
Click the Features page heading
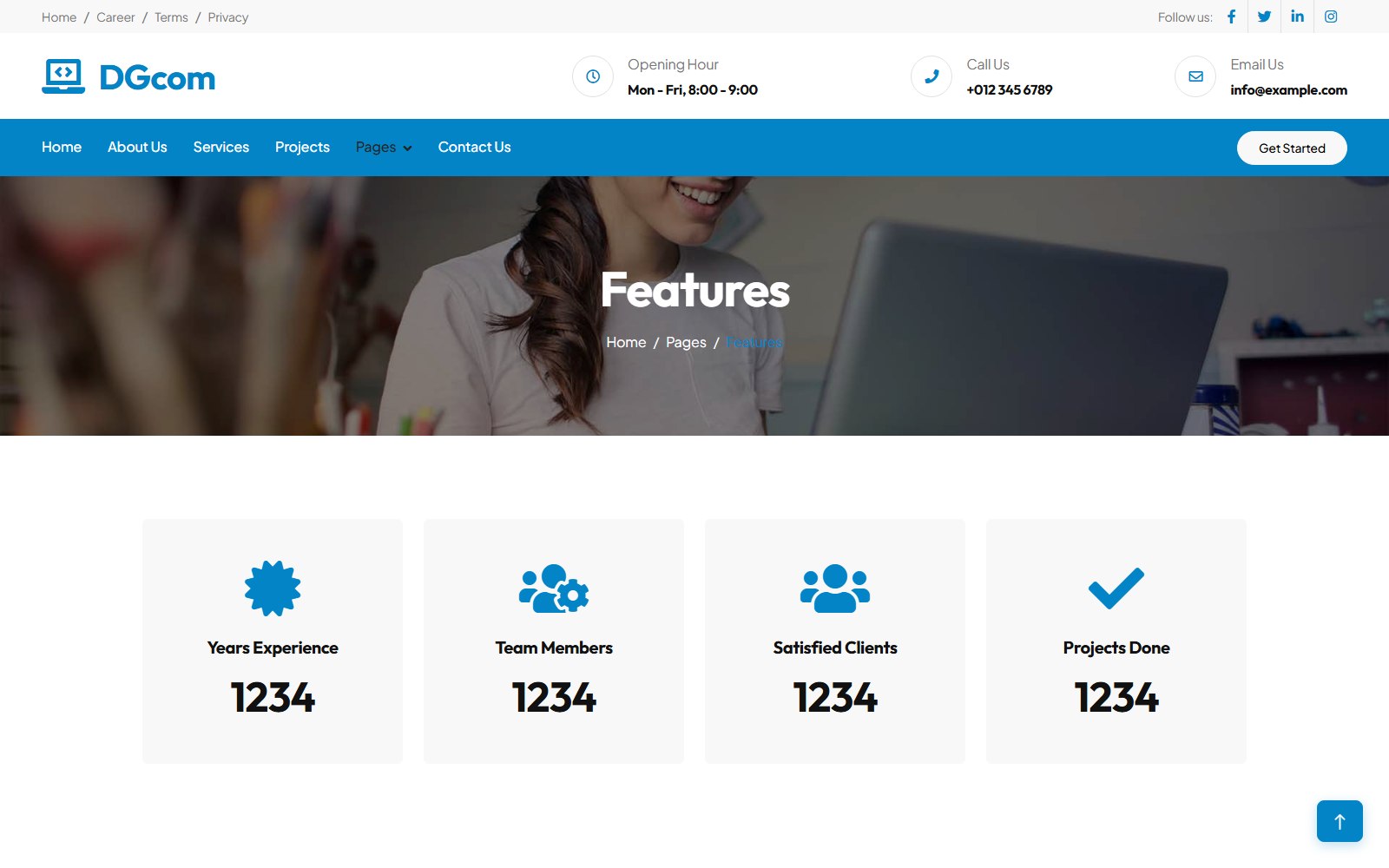[x=695, y=290]
